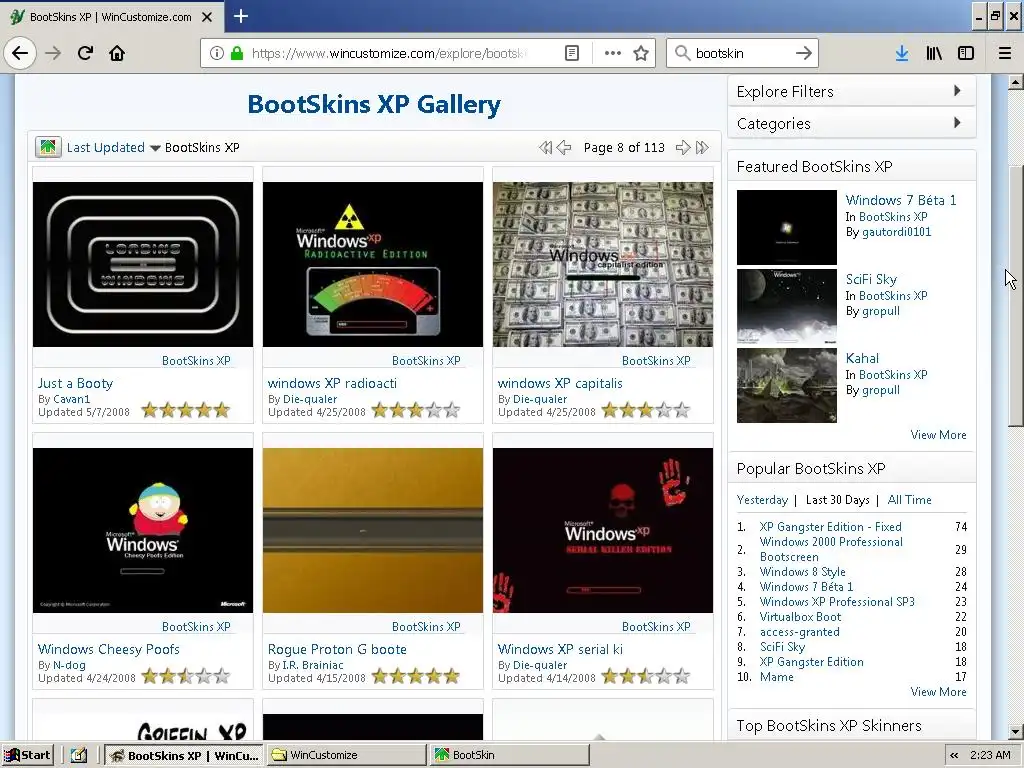
Task: Click View More under Featured BootSkins
Action: (x=938, y=435)
